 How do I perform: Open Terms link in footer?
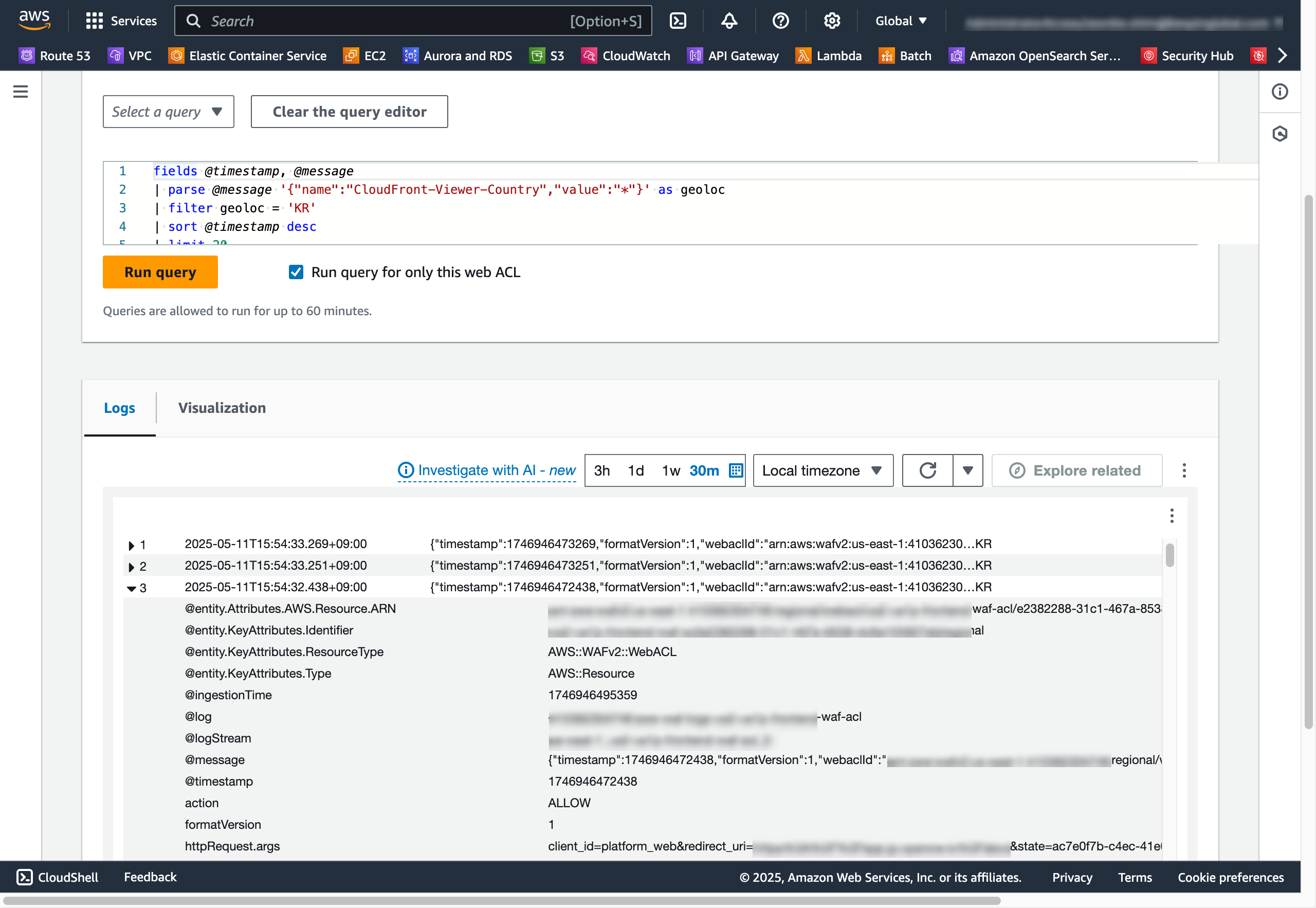1135,877
